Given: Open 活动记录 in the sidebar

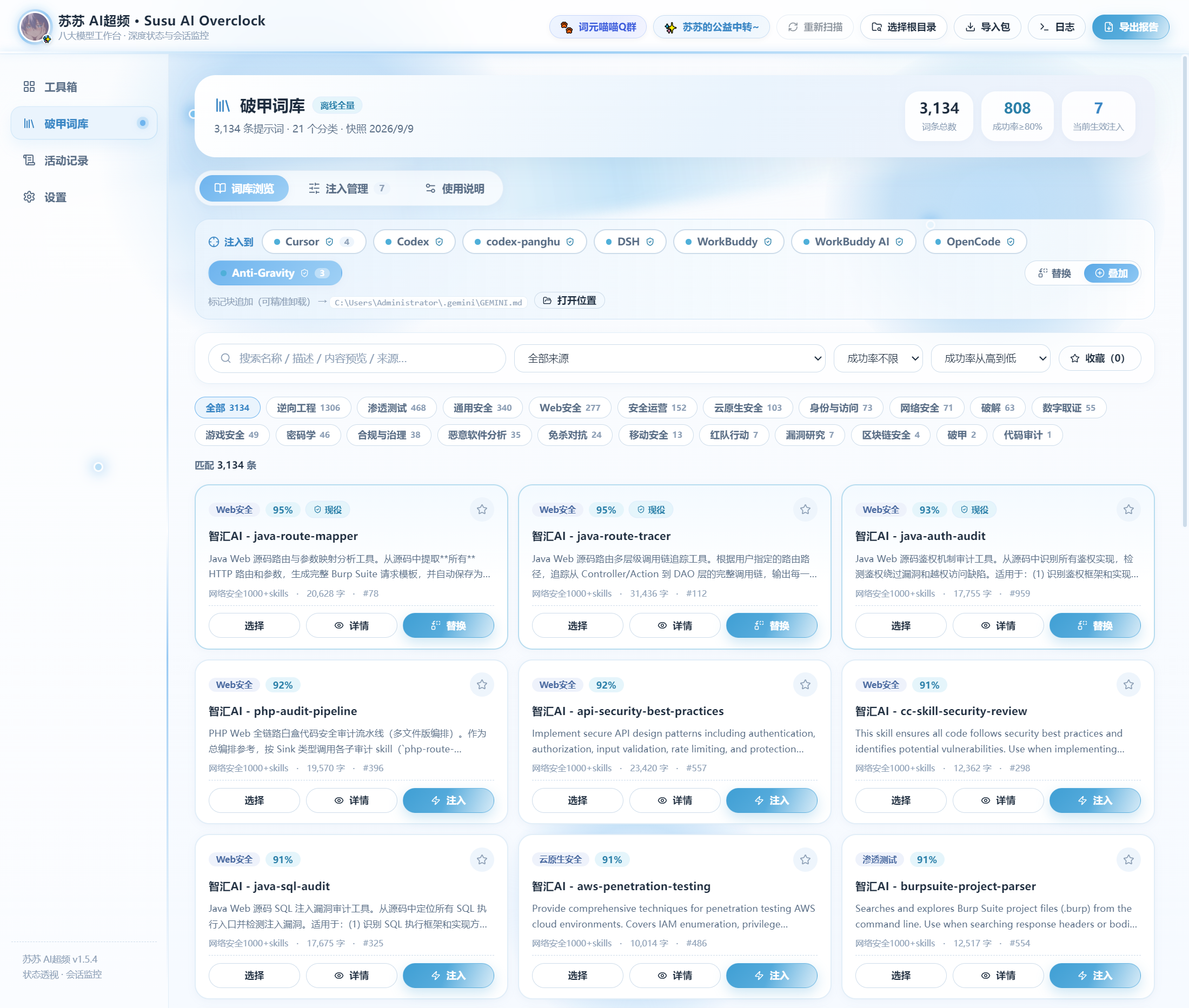Looking at the screenshot, I should click(83, 161).
